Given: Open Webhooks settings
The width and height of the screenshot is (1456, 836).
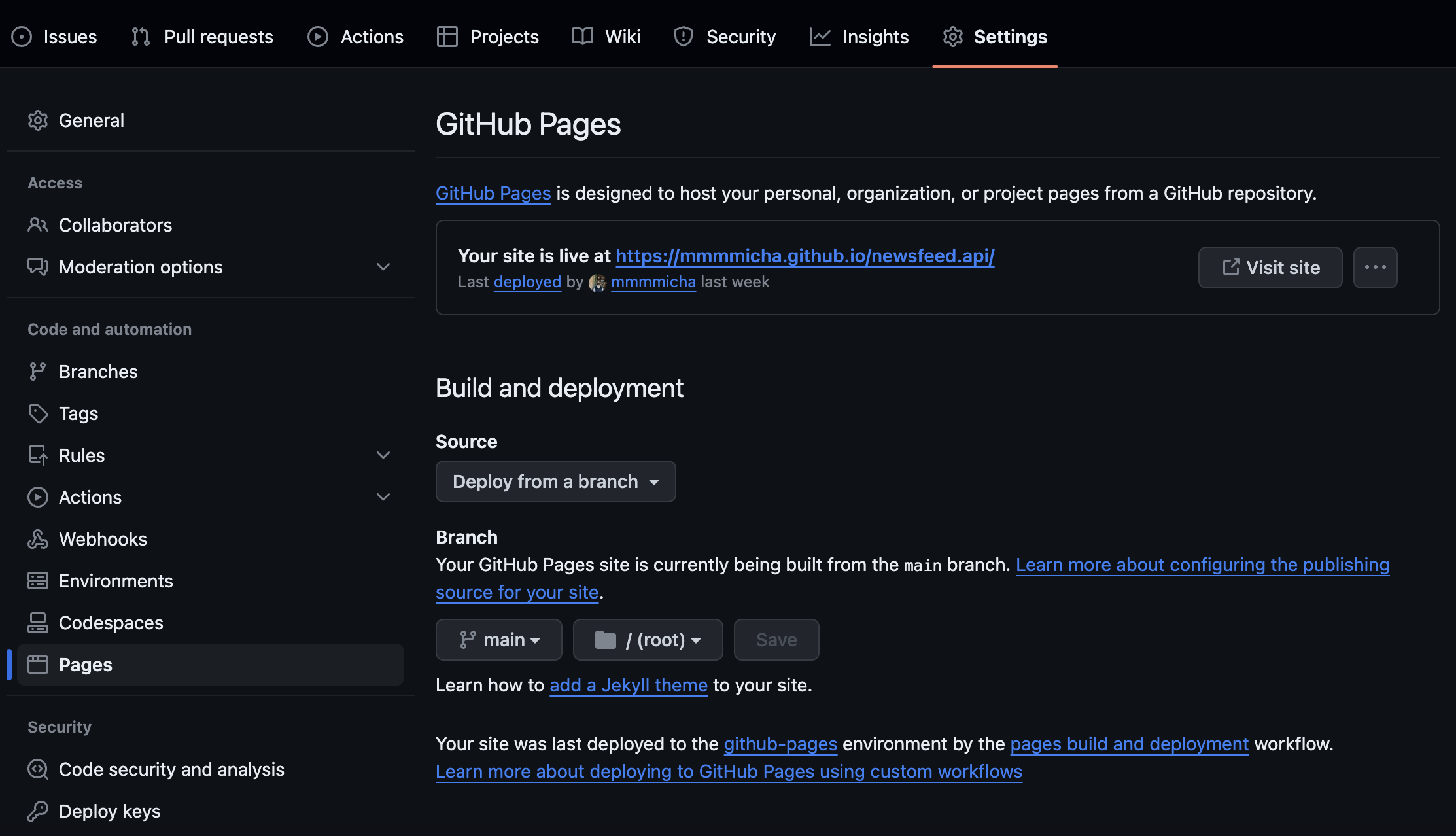Looking at the screenshot, I should tap(211, 539).
